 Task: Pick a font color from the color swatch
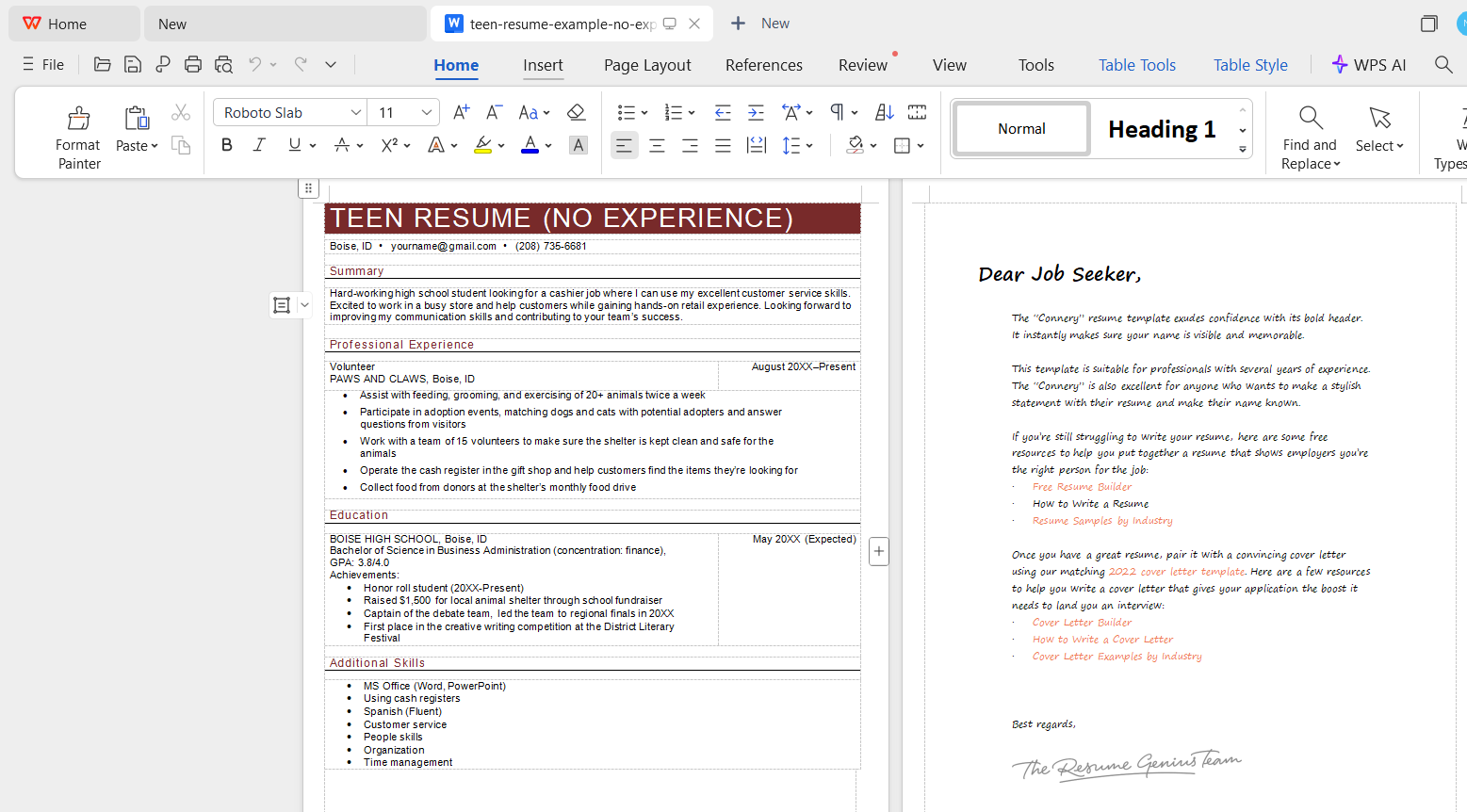click(530, 145)
